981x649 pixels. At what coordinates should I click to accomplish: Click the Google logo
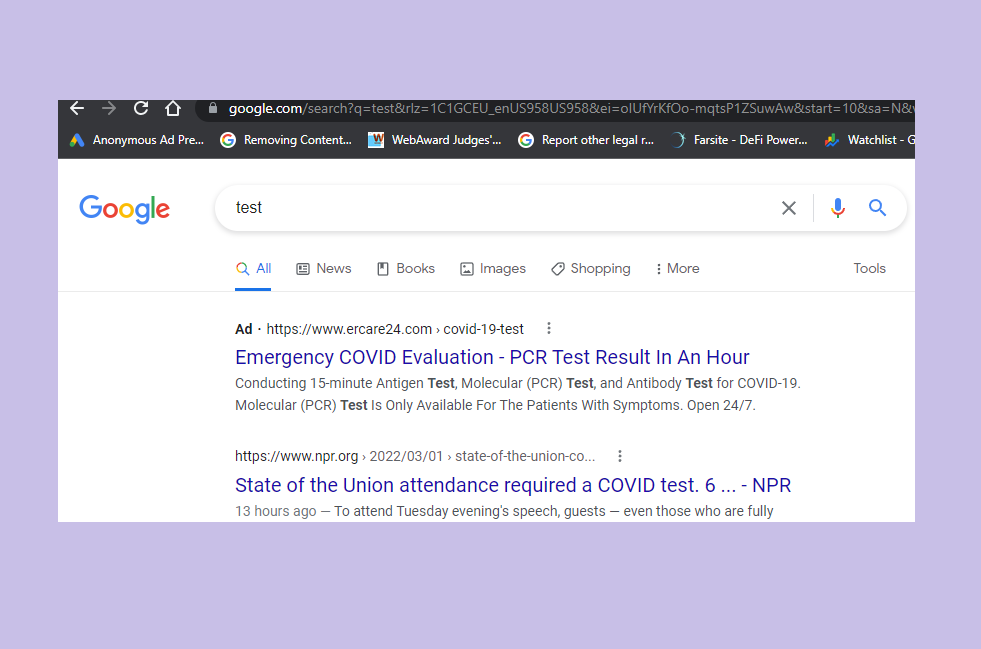coord(125,208)
